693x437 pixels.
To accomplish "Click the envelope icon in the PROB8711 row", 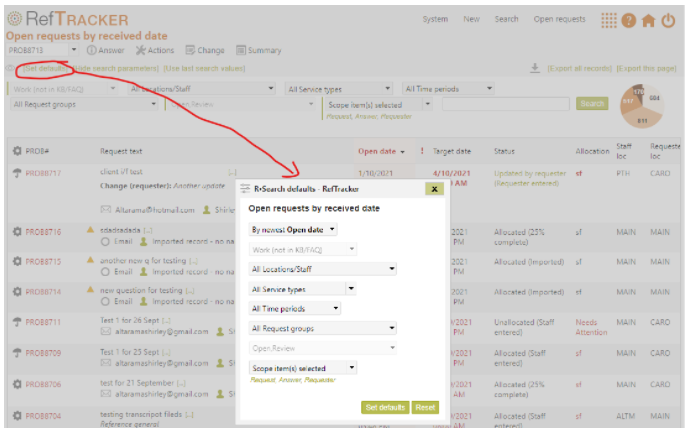I will click(106, 331).
